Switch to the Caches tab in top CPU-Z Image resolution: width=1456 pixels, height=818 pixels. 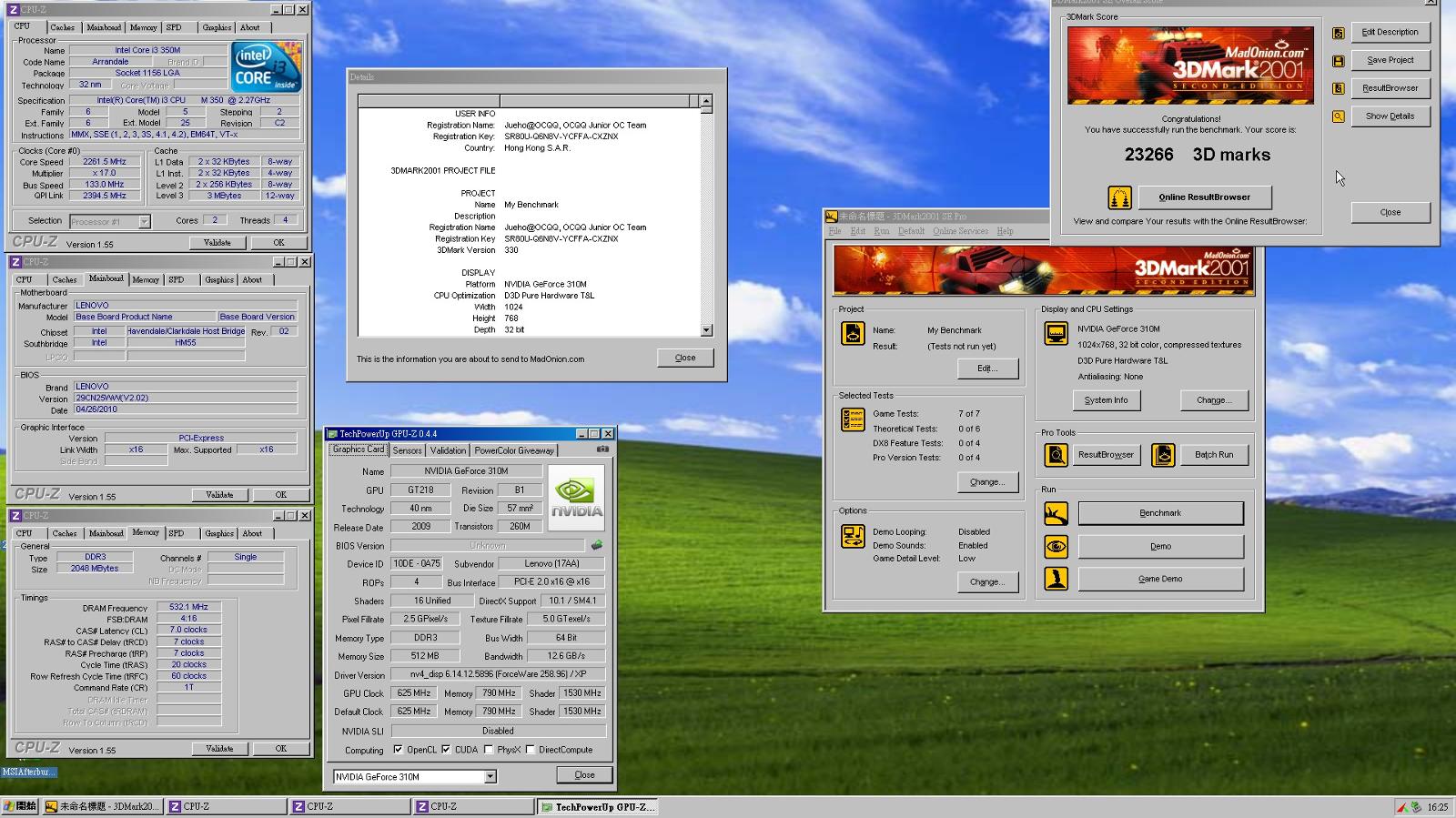pos(63,27)
